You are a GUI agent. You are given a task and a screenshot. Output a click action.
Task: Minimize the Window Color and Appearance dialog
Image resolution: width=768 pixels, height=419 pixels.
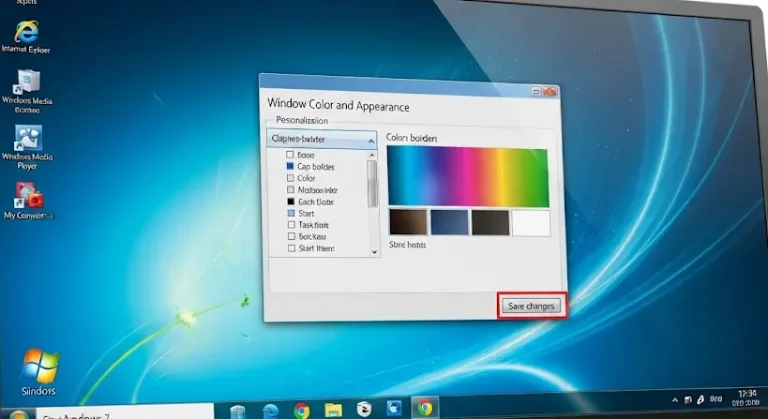(536, 91)
